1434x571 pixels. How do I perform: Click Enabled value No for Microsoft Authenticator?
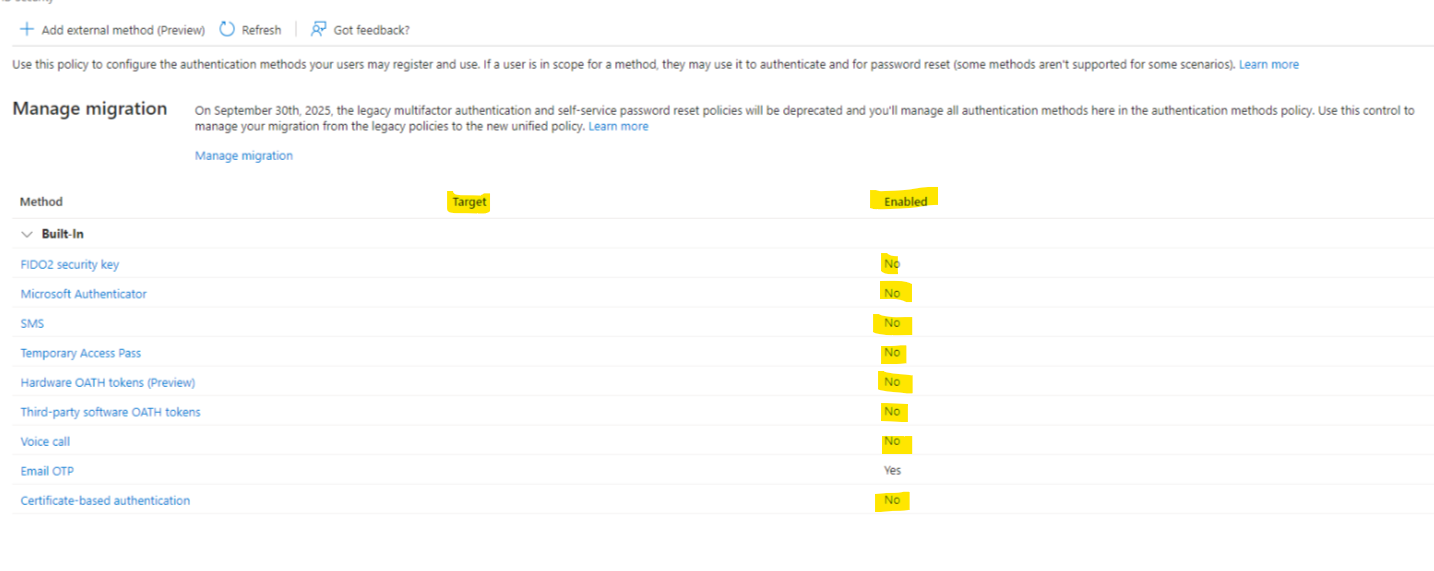click(x=892, y=294)
